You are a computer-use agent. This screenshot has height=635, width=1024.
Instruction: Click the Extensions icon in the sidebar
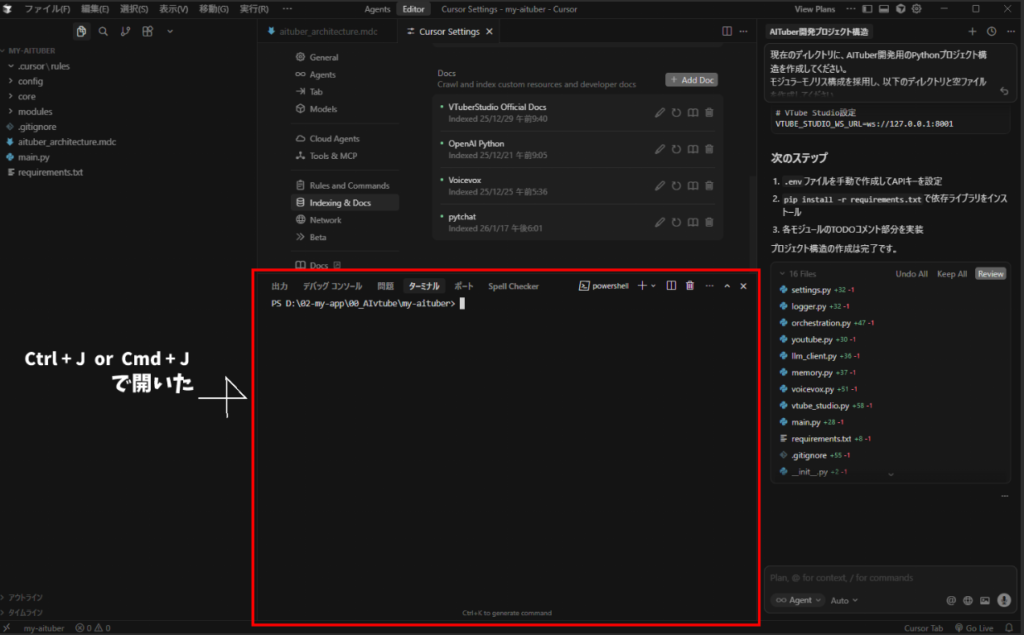tap(147, 31)
